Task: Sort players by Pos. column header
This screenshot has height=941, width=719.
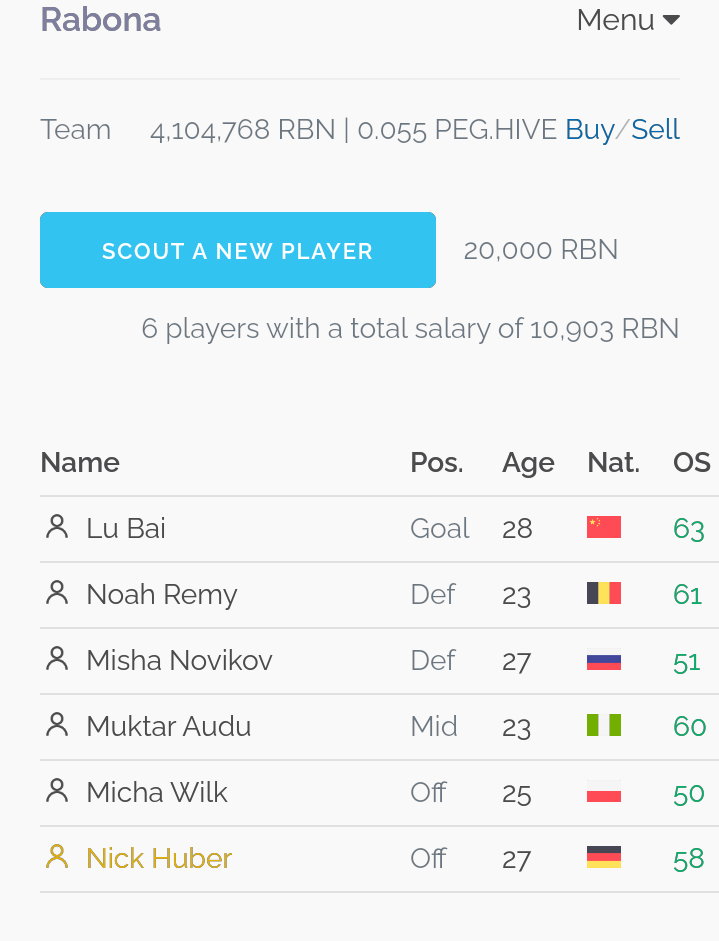Action: (437, 463)
